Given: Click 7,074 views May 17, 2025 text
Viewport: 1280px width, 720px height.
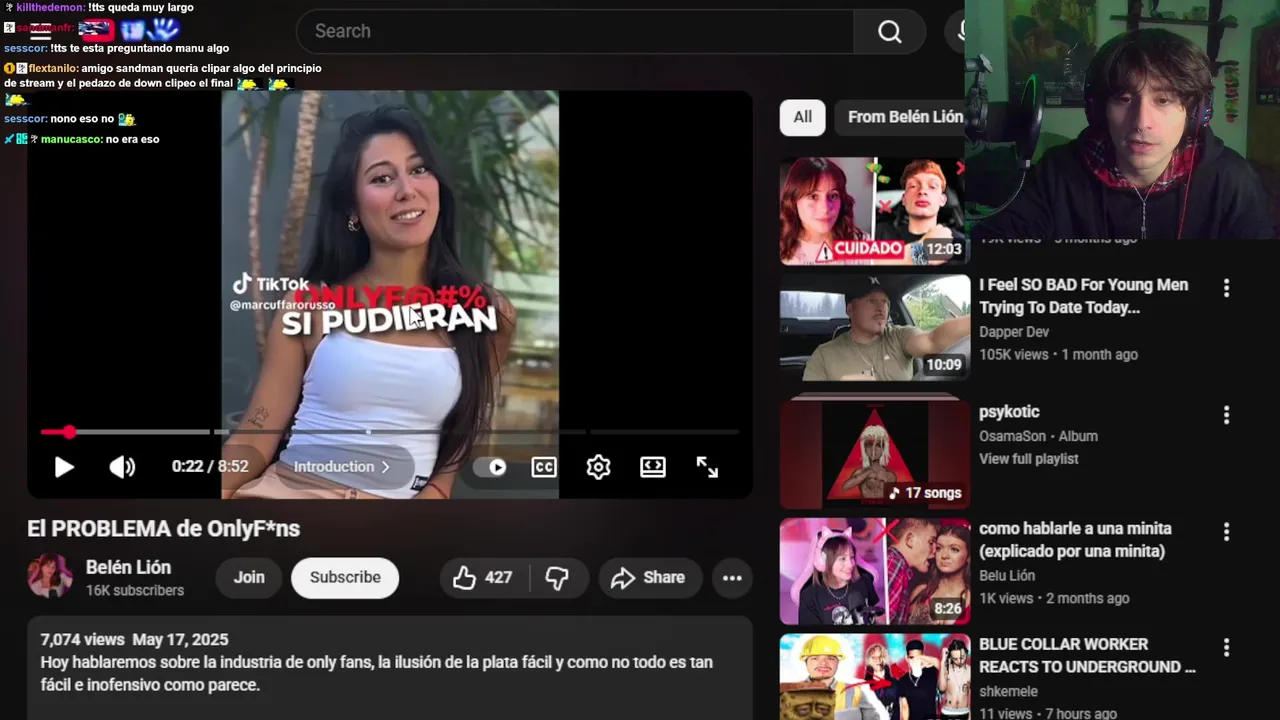Looking at the screenshot, I should [x=134, y=640].
